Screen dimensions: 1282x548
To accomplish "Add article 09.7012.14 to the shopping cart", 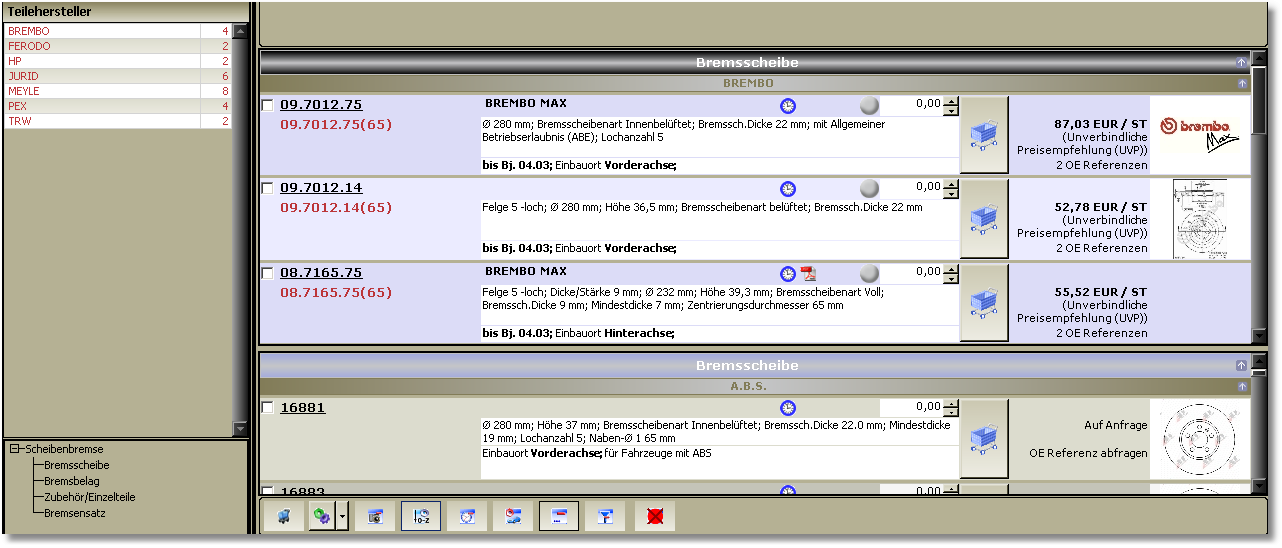I will click(984, 219).
